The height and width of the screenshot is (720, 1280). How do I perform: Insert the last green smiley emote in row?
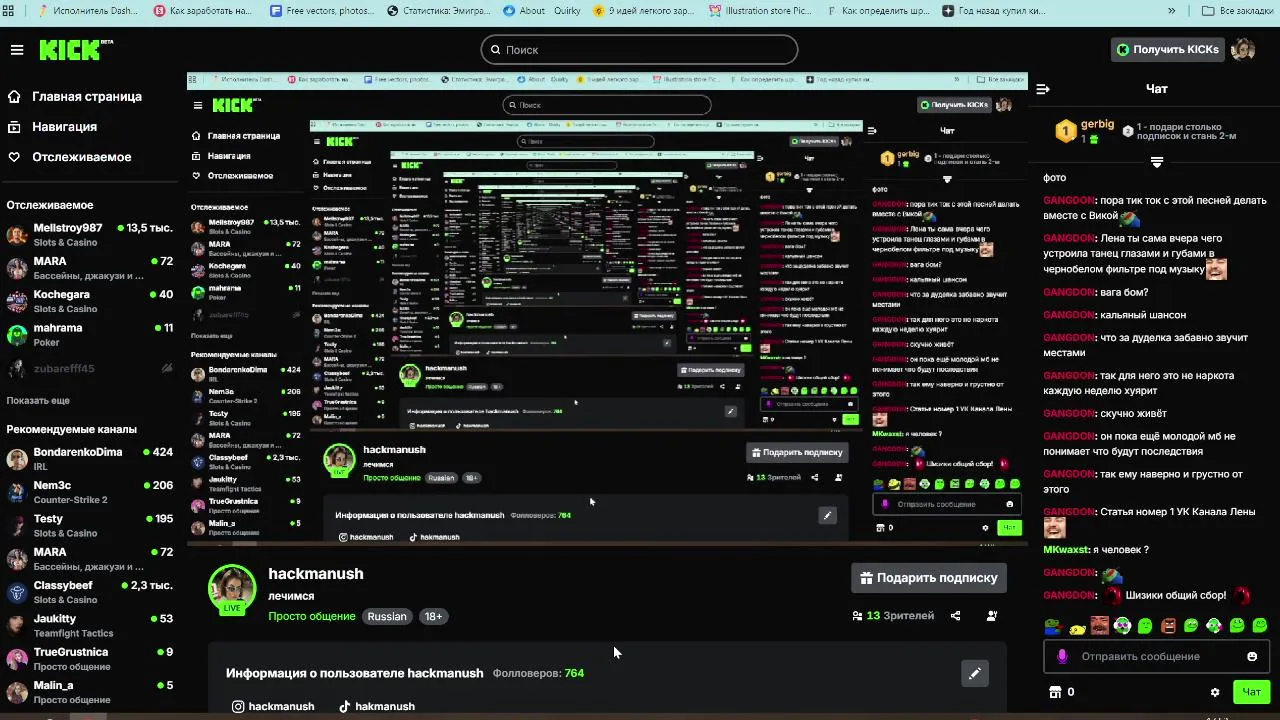point(1259,626)
